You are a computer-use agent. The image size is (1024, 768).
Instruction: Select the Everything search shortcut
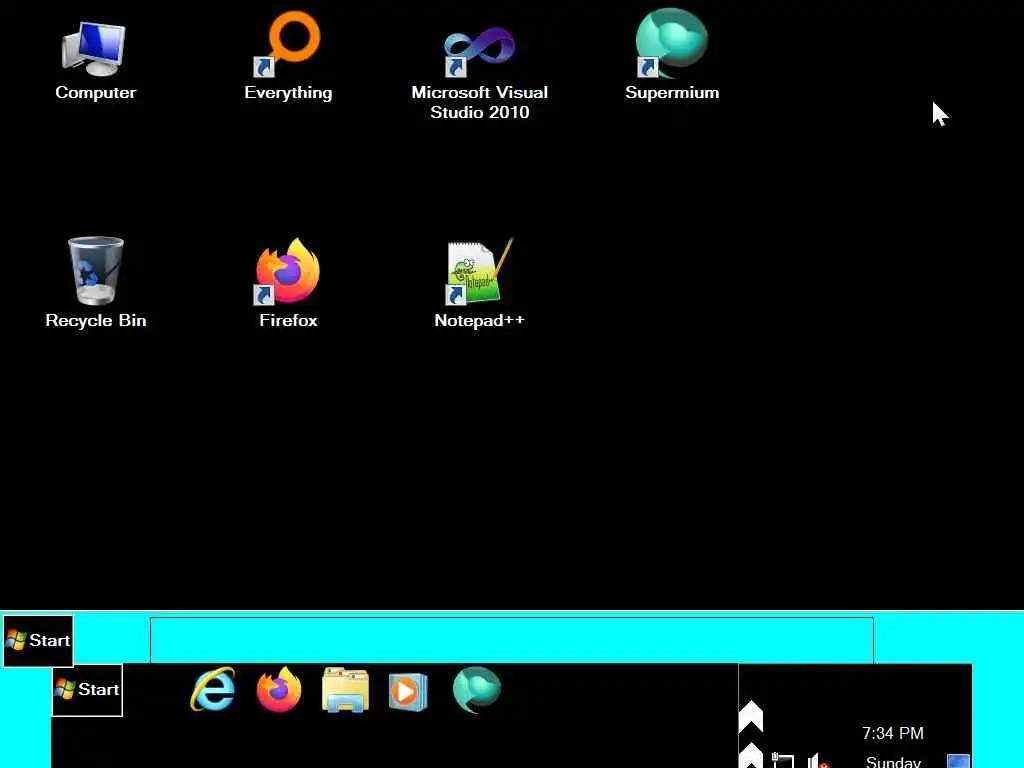[x=288, y=57]
